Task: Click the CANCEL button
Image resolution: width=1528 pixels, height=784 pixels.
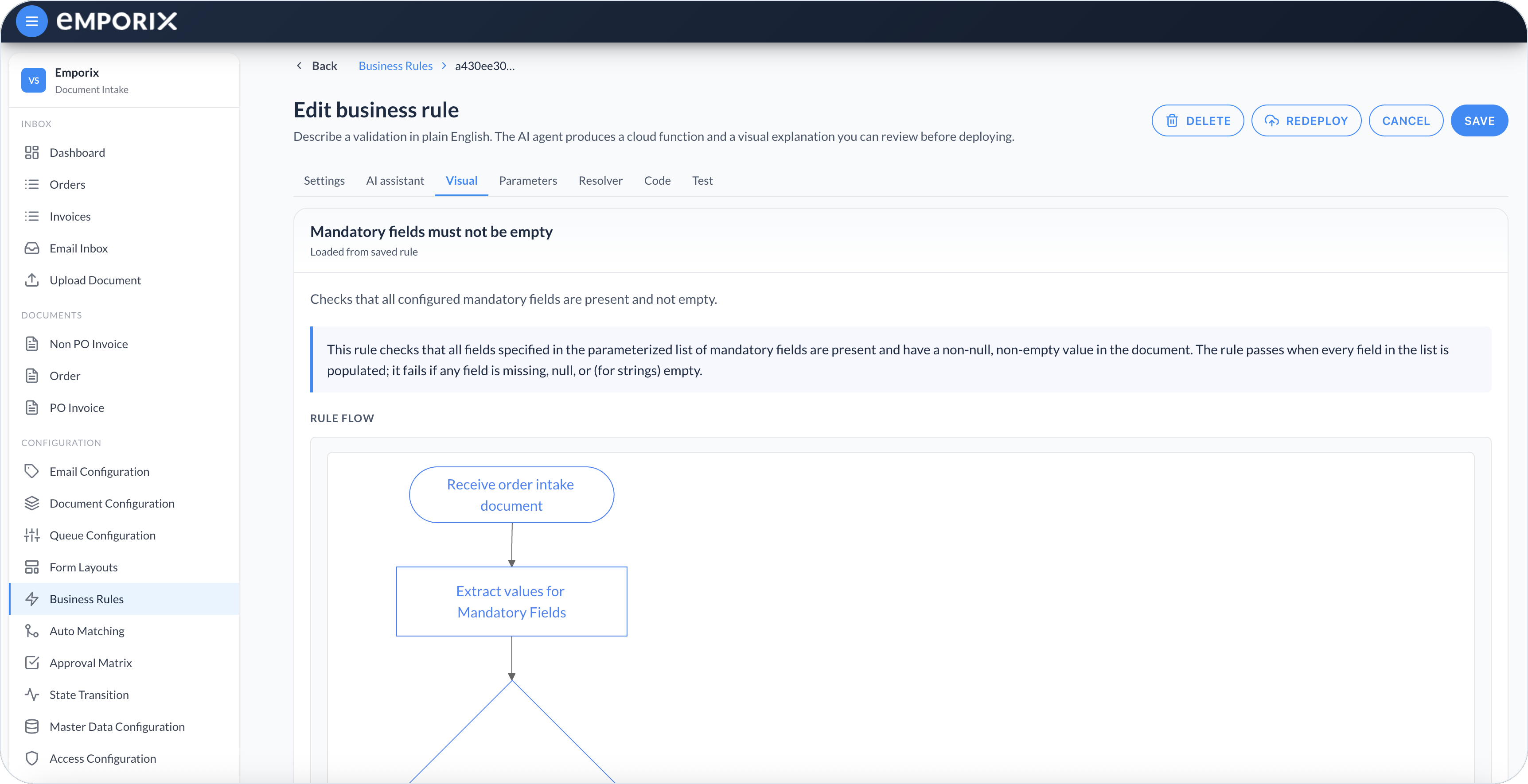Action: pyautogui.click(x=1406, y=121)
